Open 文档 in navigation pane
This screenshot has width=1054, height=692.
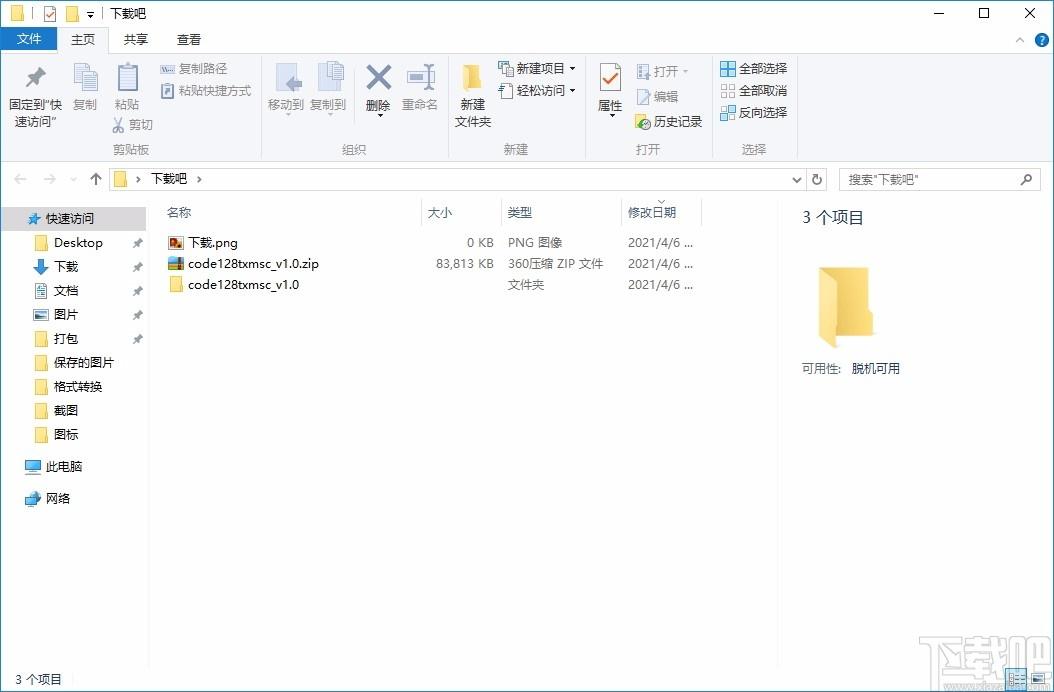(x=66, y=291)
